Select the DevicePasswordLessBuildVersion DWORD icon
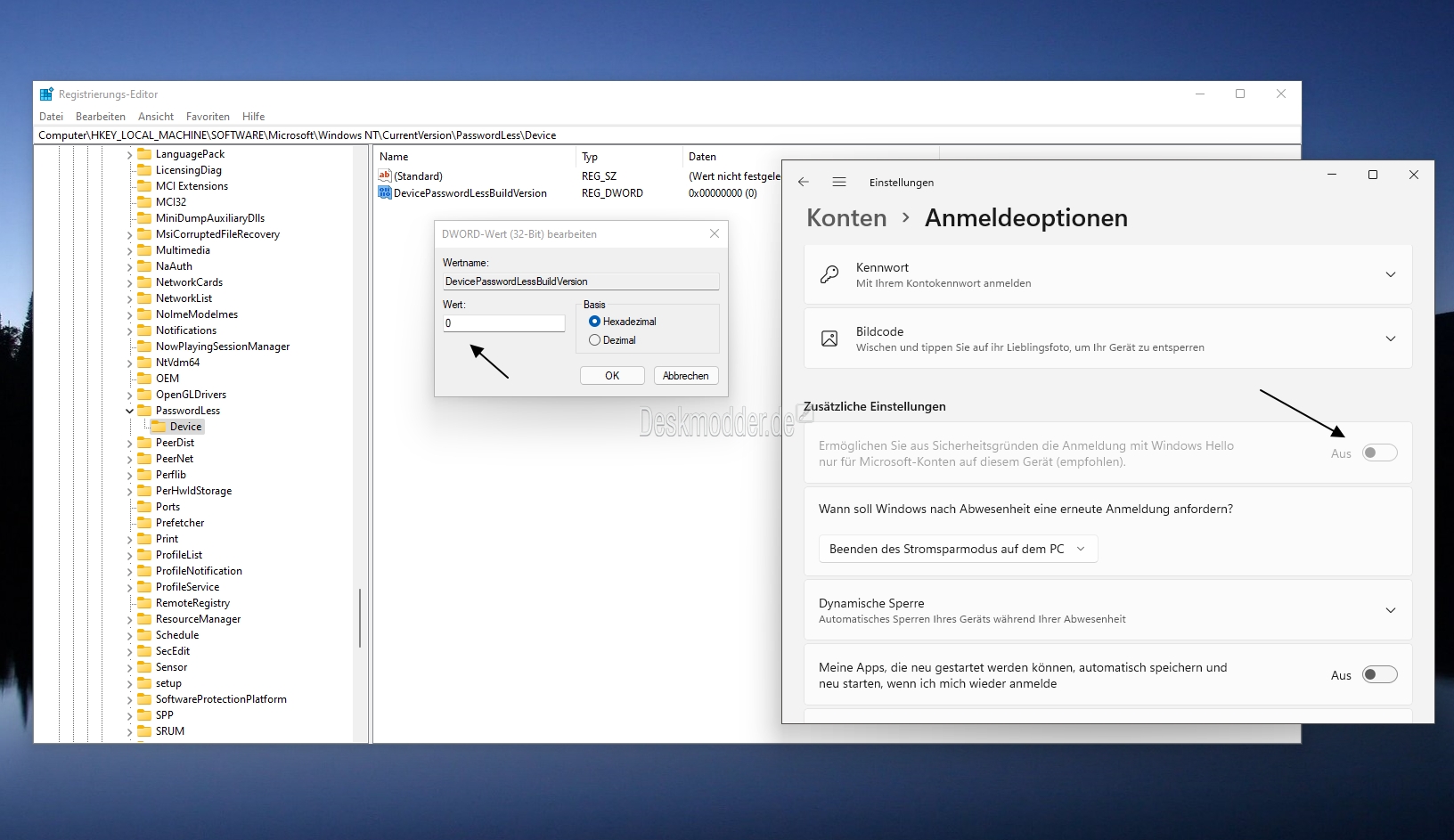The width and height of the screenshot is (1454, 840). [385, 192]
